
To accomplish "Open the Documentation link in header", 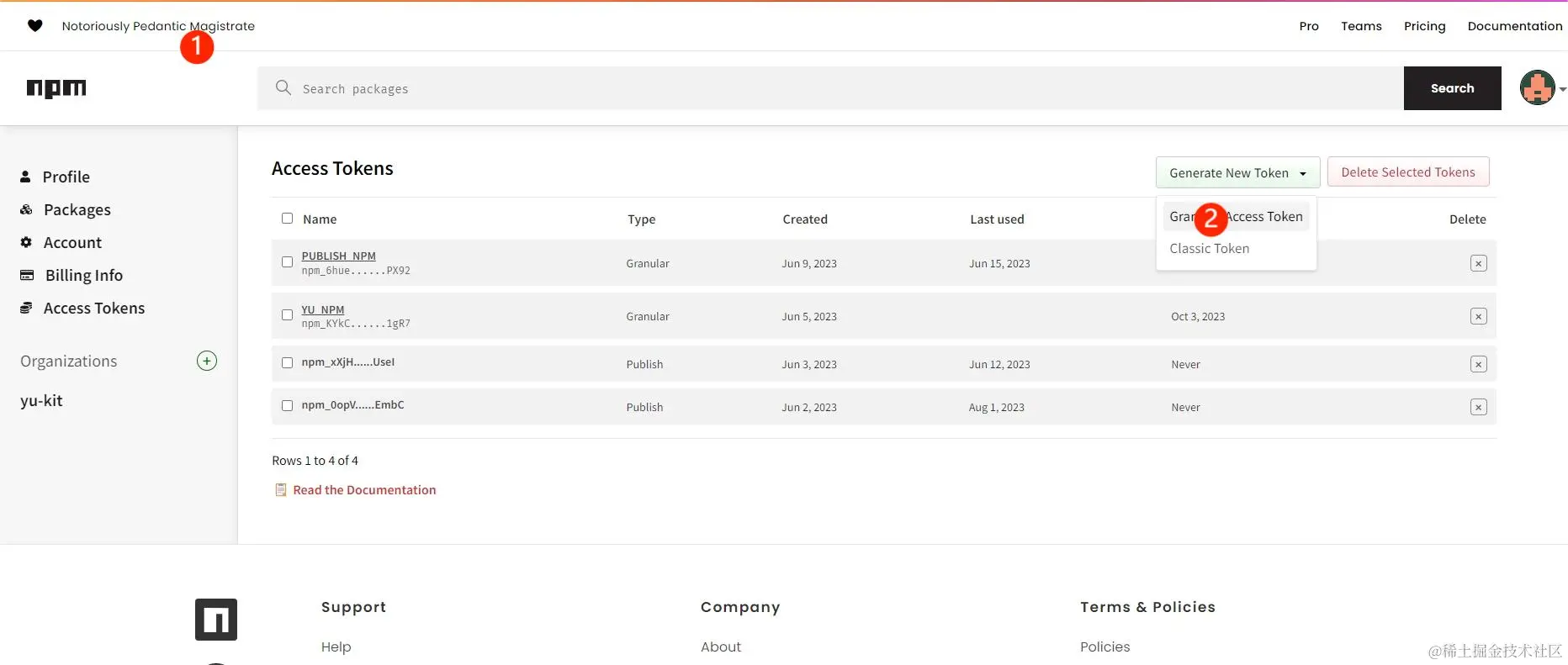I will pos(1514,26).
